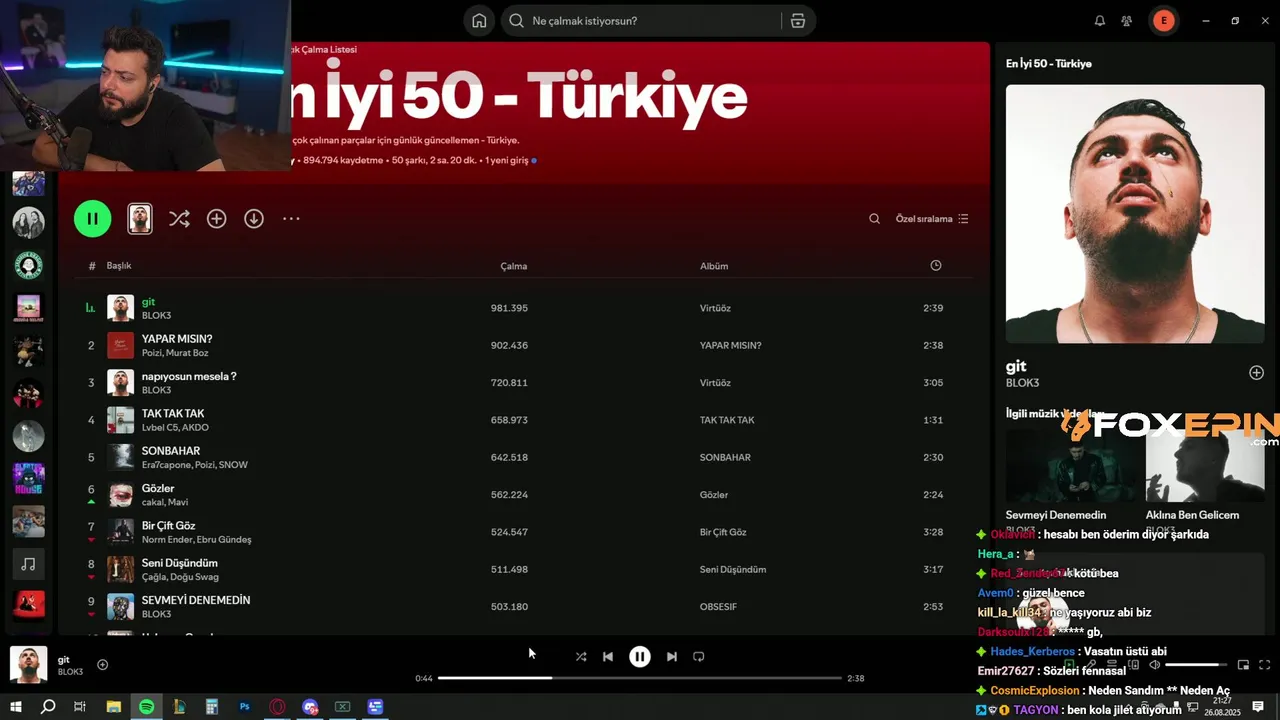1280x720 pixels.
Task: Open album 'Bir Çift Göz' in album column
Action: (723, 532)
